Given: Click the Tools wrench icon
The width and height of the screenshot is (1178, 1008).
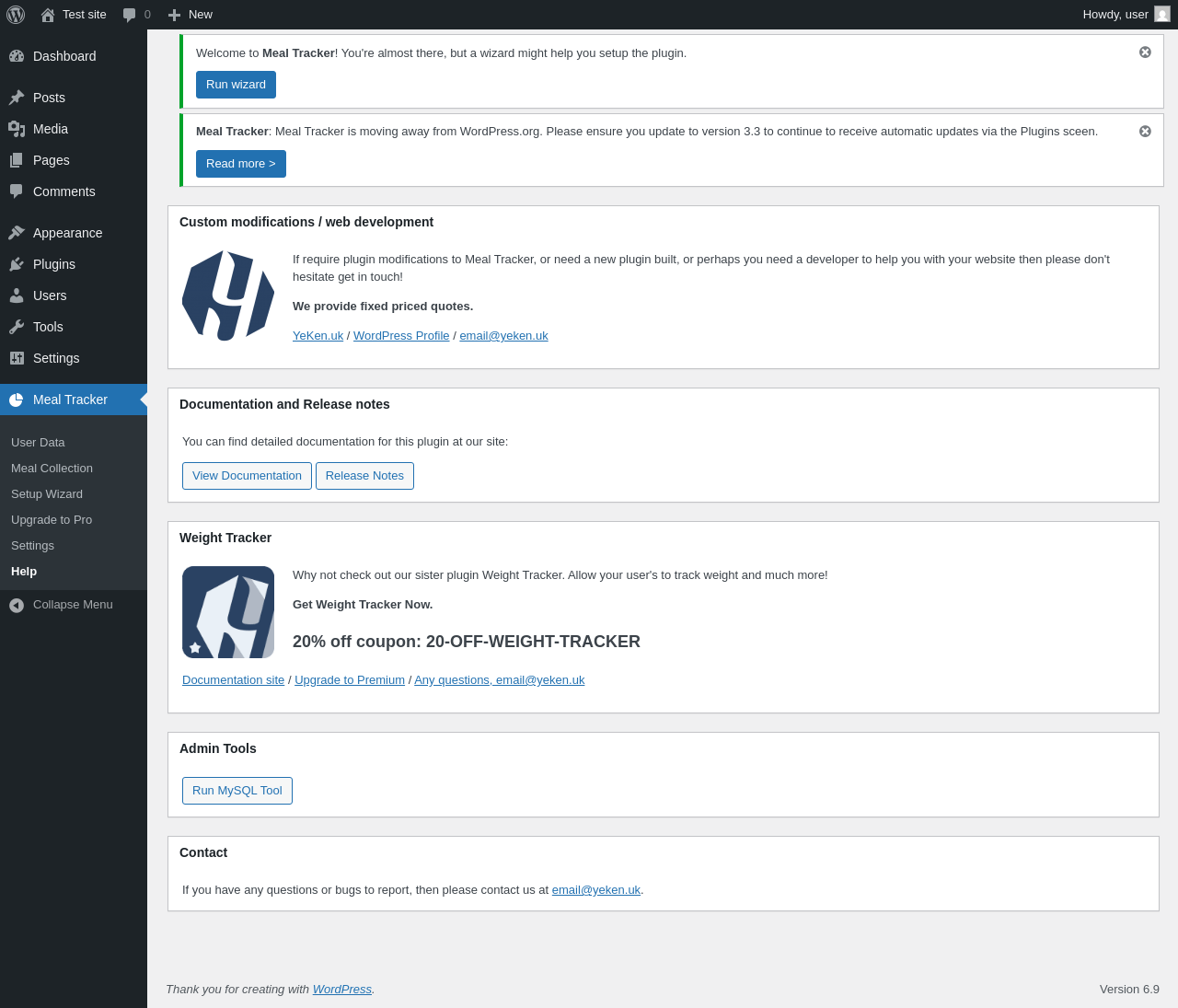Looking at the screenshot, I should click(17, 327).
